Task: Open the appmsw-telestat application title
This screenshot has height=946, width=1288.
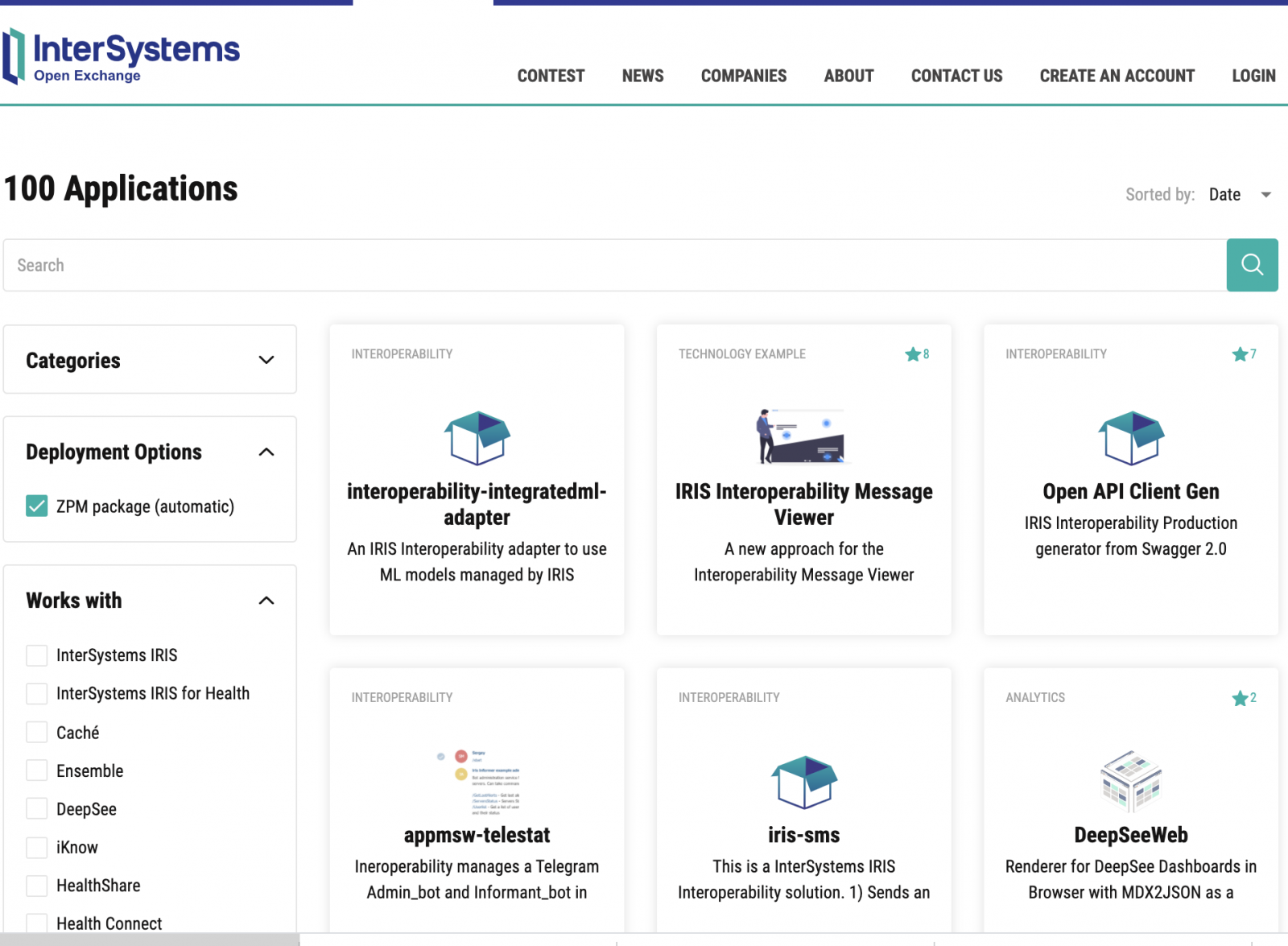Action: pyautogui.click(x=477, y=835)
